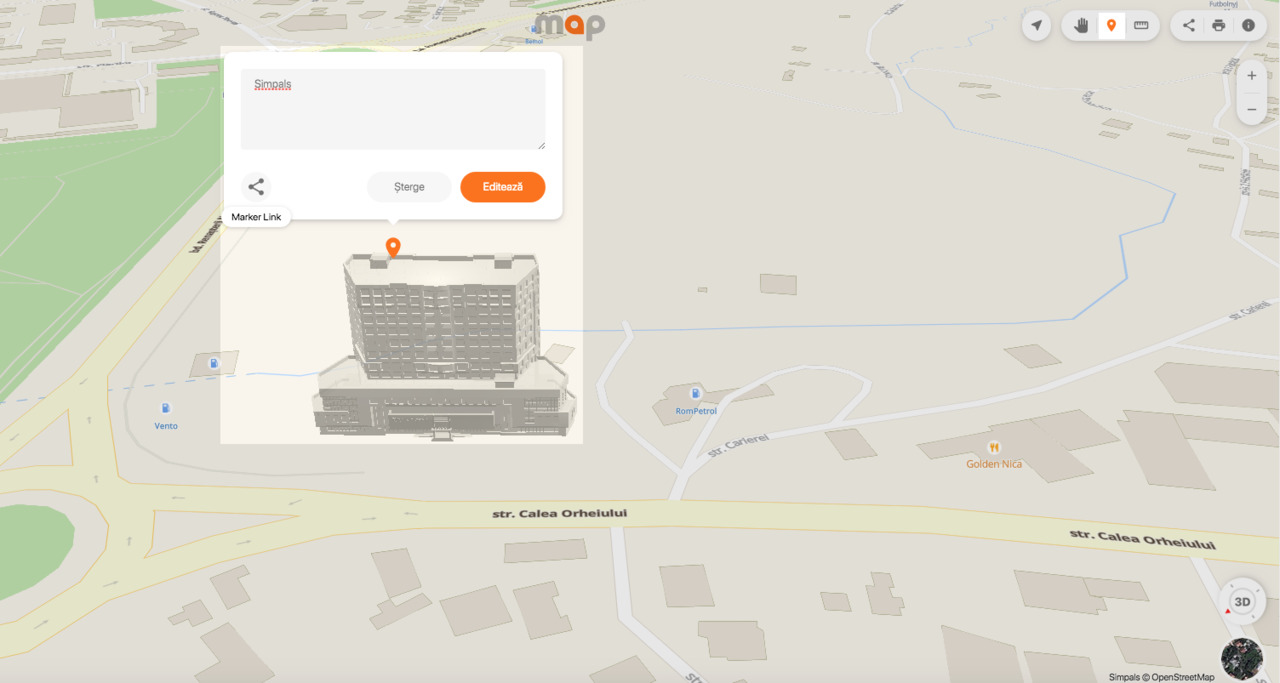Toggle the 3D view compass button
The height and width of the screenshot is (683, 1280).
point(1242,602)
